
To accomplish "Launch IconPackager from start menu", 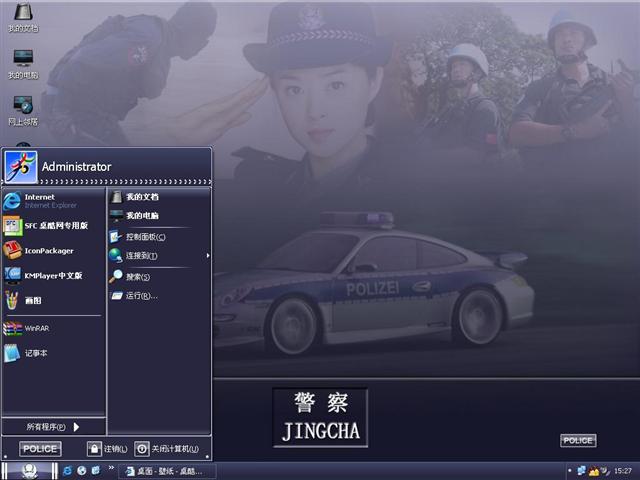I will click(x=53, y=251).
